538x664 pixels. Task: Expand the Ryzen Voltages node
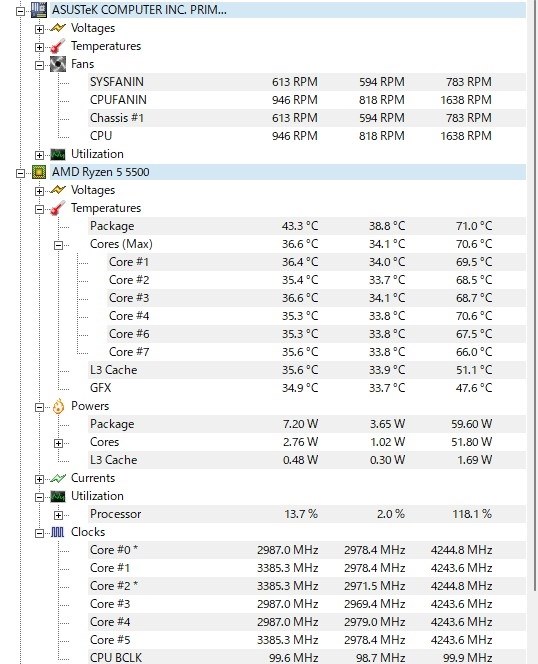pos(39,191)
